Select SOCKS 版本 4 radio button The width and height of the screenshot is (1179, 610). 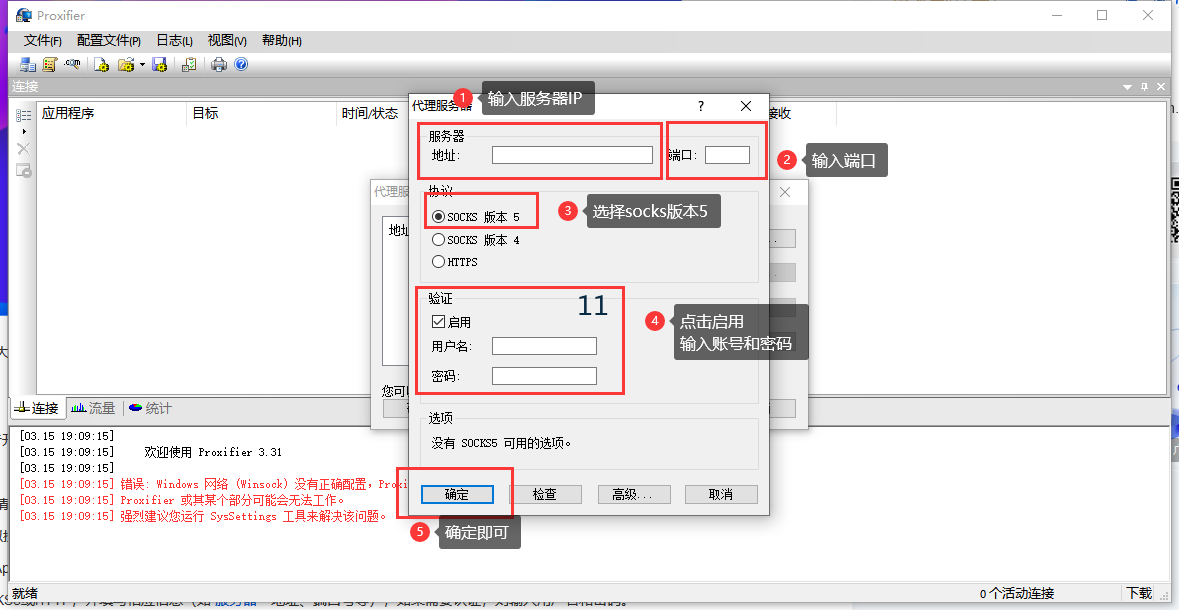point(438,240)
